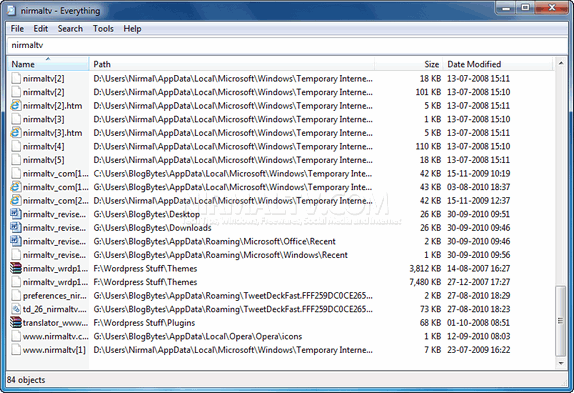Open the Help menu
This screenshot has height=393, width=574.
point(132,29)
